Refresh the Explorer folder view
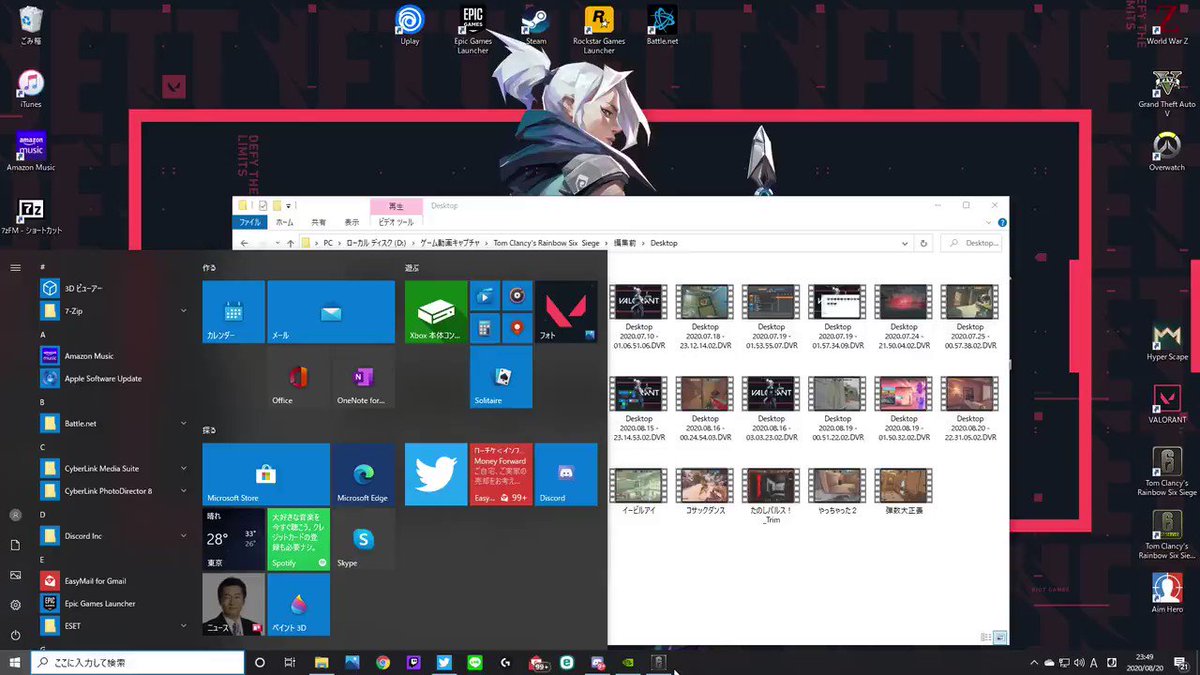 pos(925,243)
